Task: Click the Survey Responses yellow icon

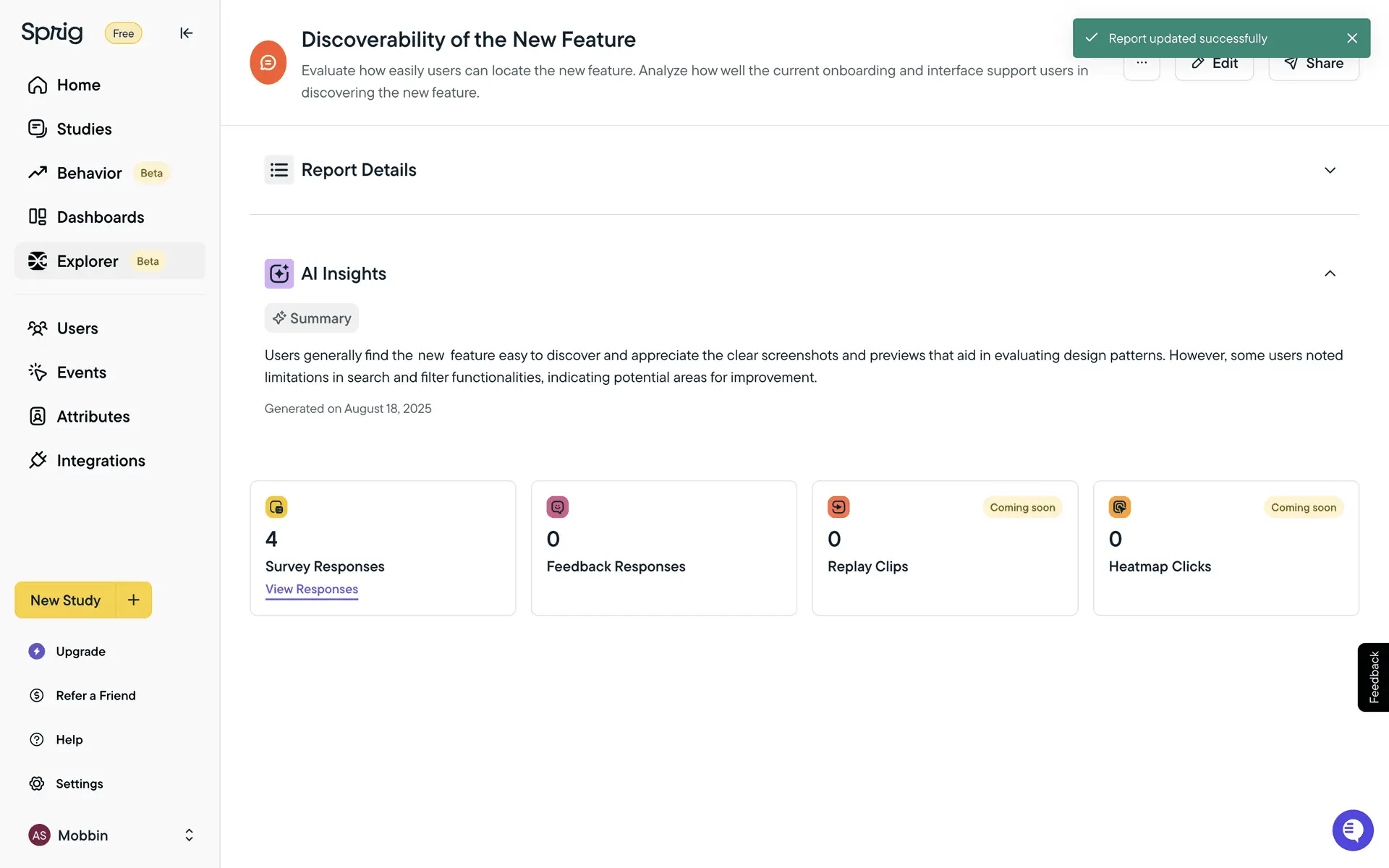Action: pos(276,507)
